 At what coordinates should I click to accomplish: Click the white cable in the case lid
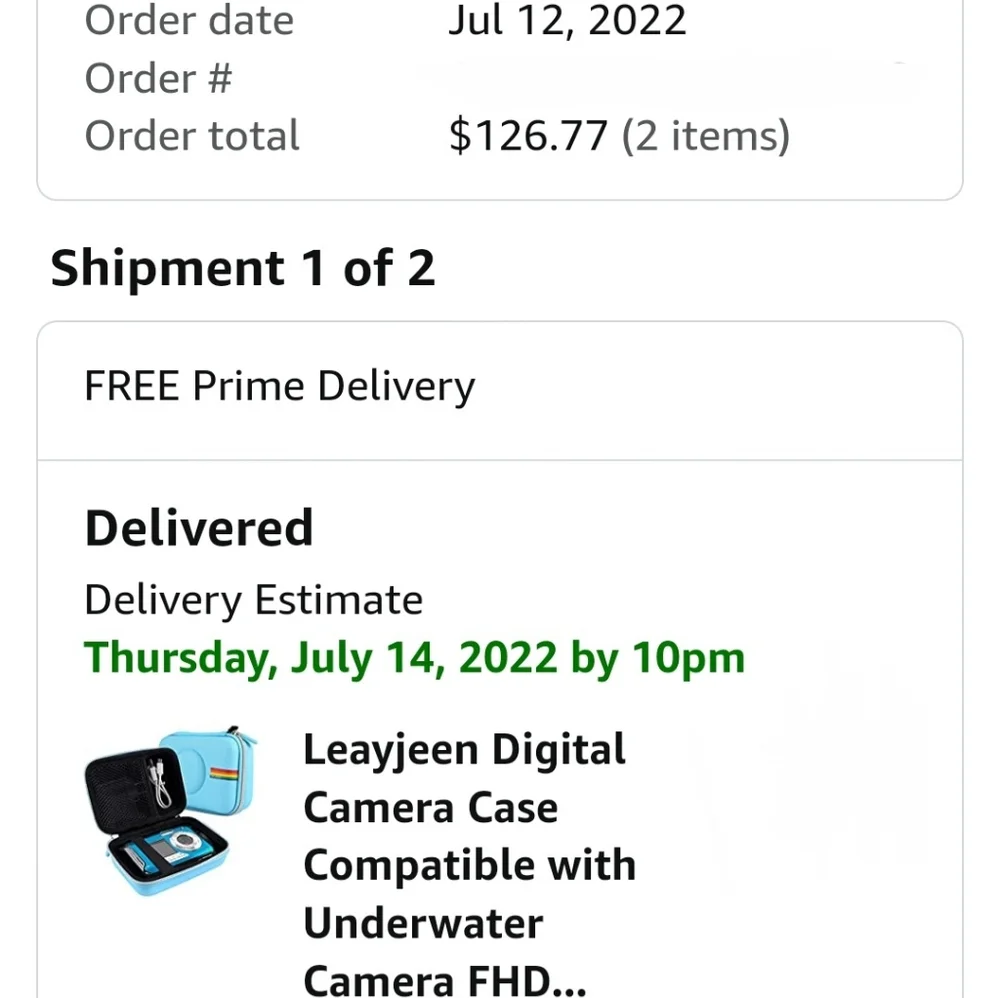point(158,782)
